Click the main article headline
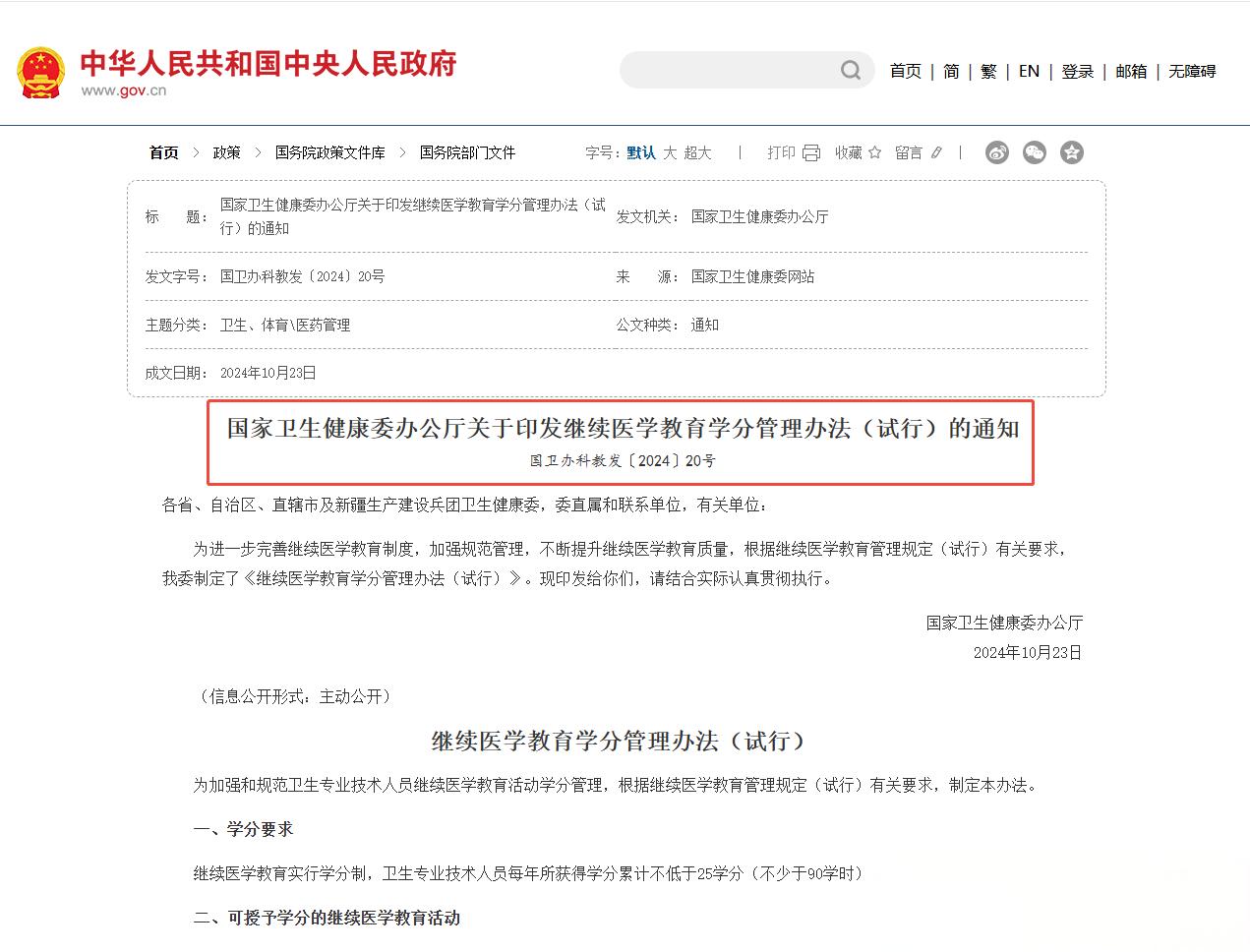This screenshot has height=952, width=1250. pyautogui.click(x=624, y=429)
